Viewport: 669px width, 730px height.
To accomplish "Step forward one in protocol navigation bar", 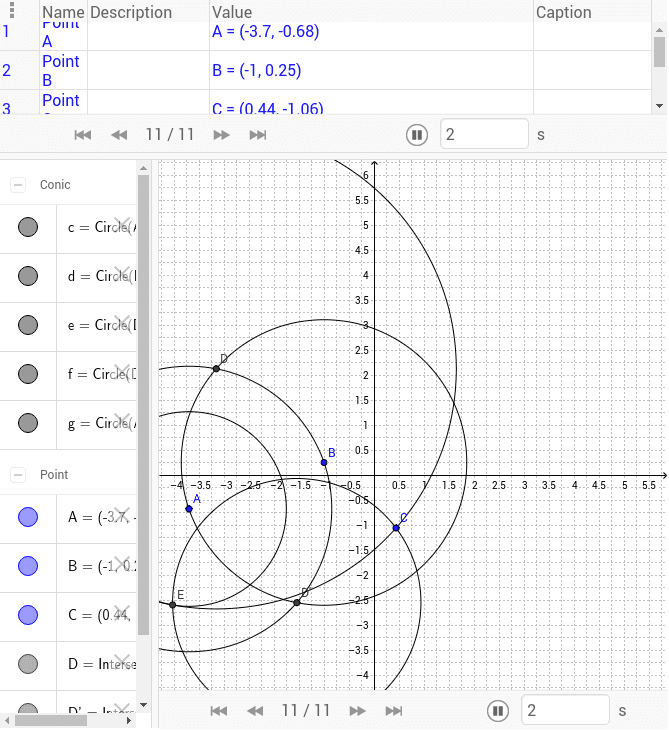I will [x=222, y=135].
